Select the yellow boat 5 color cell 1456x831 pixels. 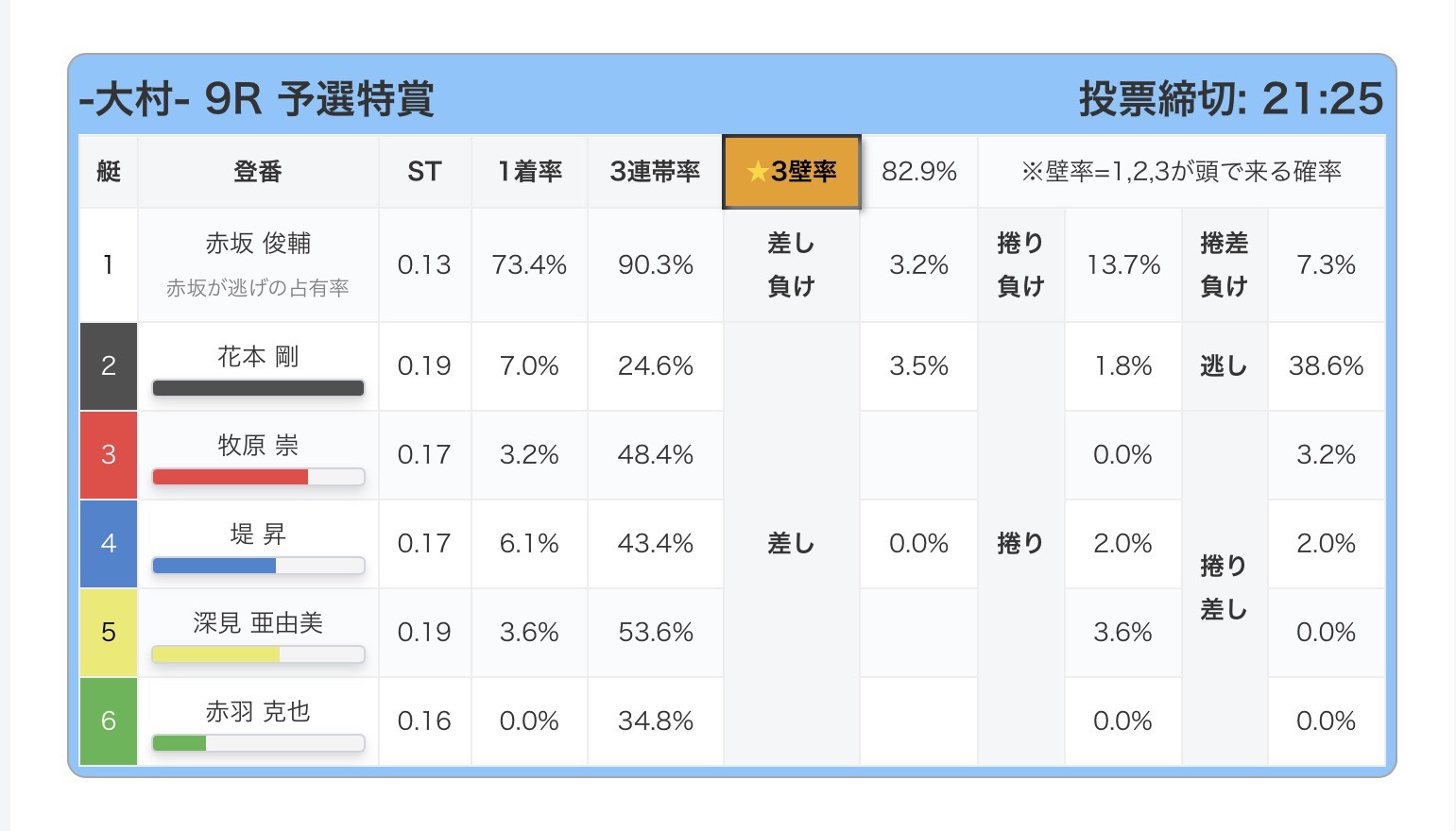109,632
